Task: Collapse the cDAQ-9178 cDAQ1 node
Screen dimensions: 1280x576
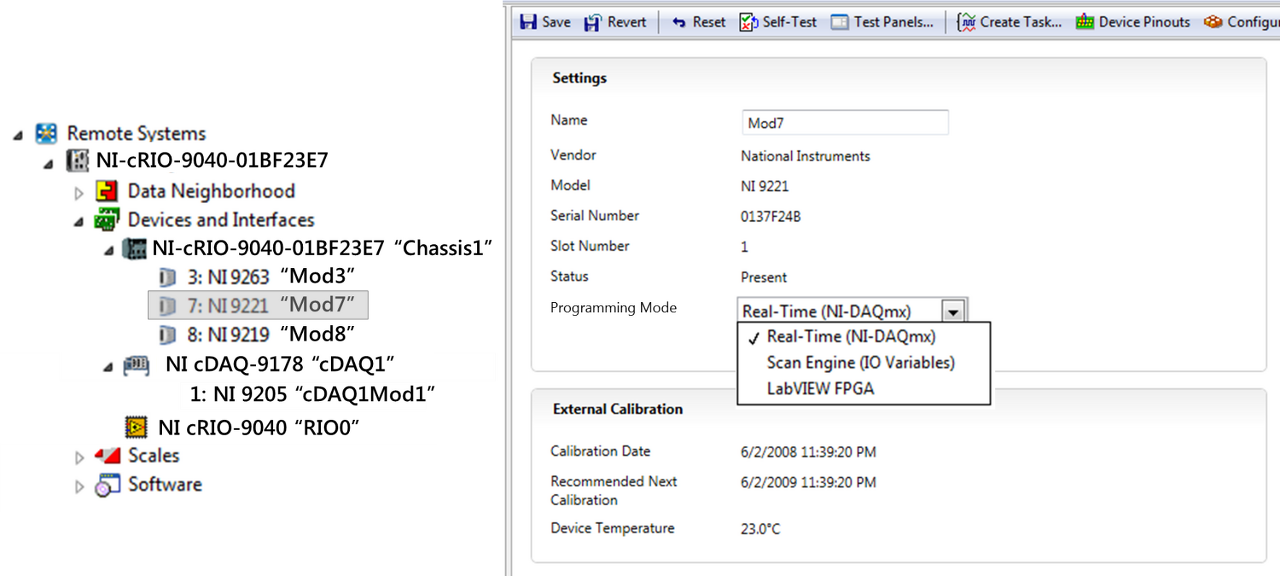Action: click(109, 367)
